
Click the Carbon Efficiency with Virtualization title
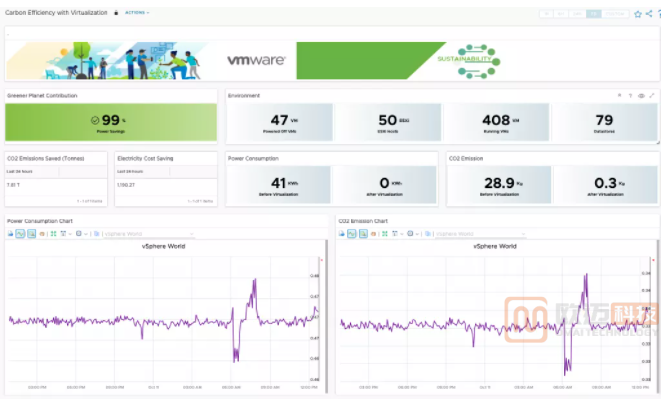point(56,13)
